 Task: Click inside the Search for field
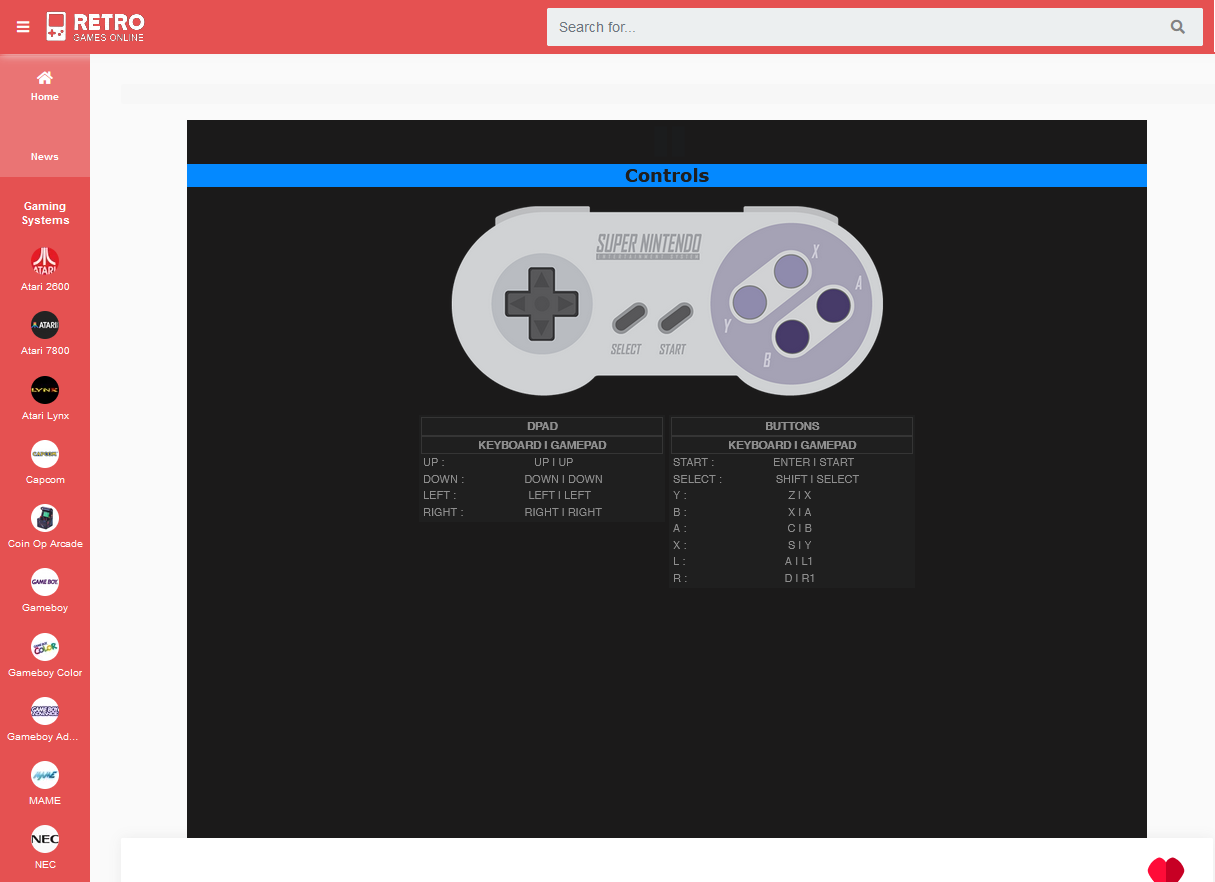click(x=850, y=26)
